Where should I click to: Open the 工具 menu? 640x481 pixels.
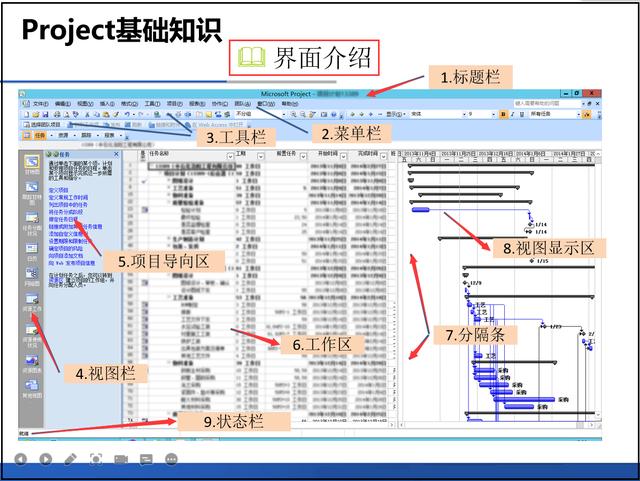152,104
